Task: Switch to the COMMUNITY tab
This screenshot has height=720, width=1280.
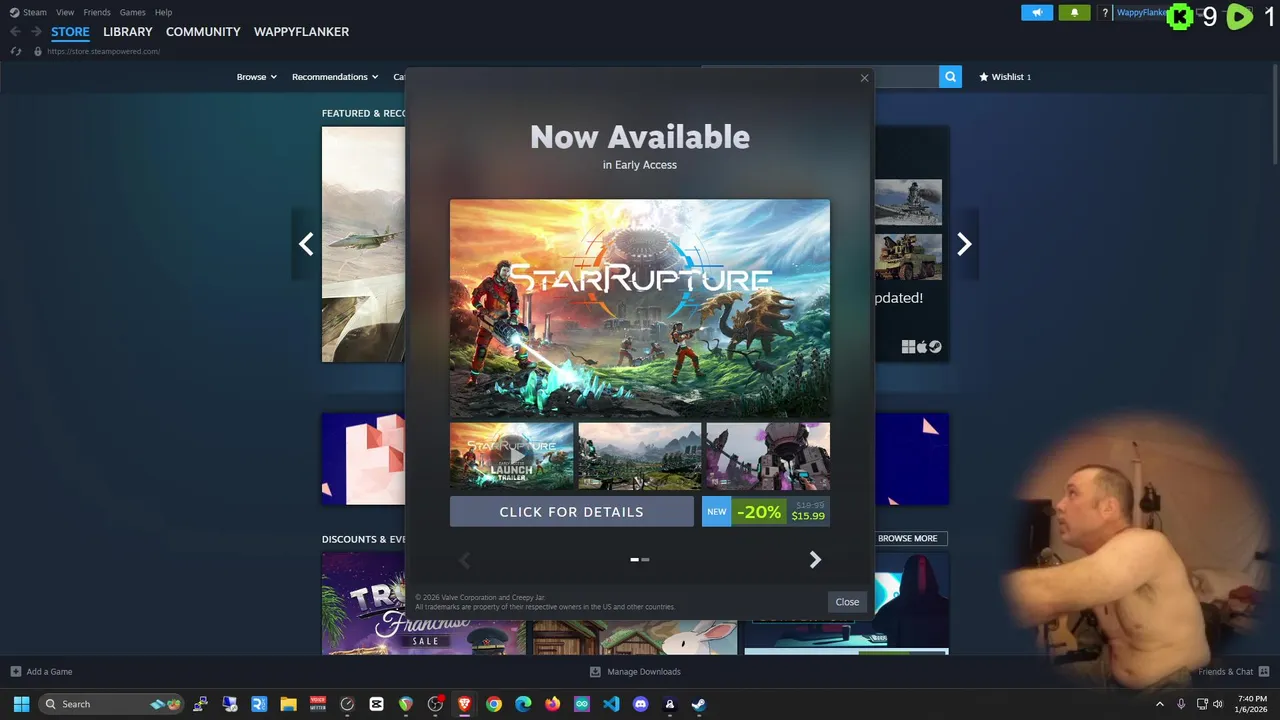Action: click(x=203, y=32)
